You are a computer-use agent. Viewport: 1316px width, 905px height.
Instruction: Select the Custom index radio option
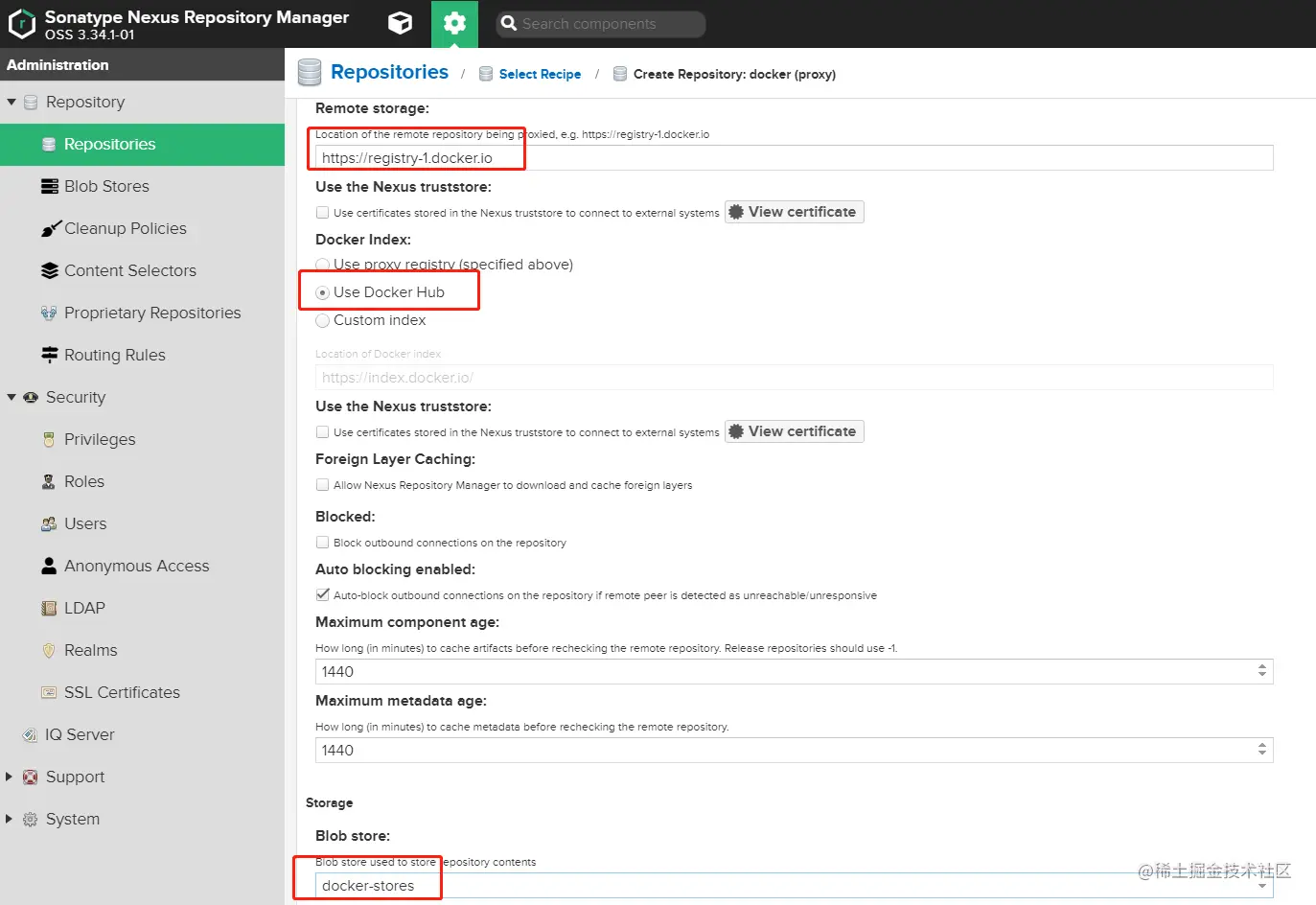pyautogui.click(x=323, y=320)
